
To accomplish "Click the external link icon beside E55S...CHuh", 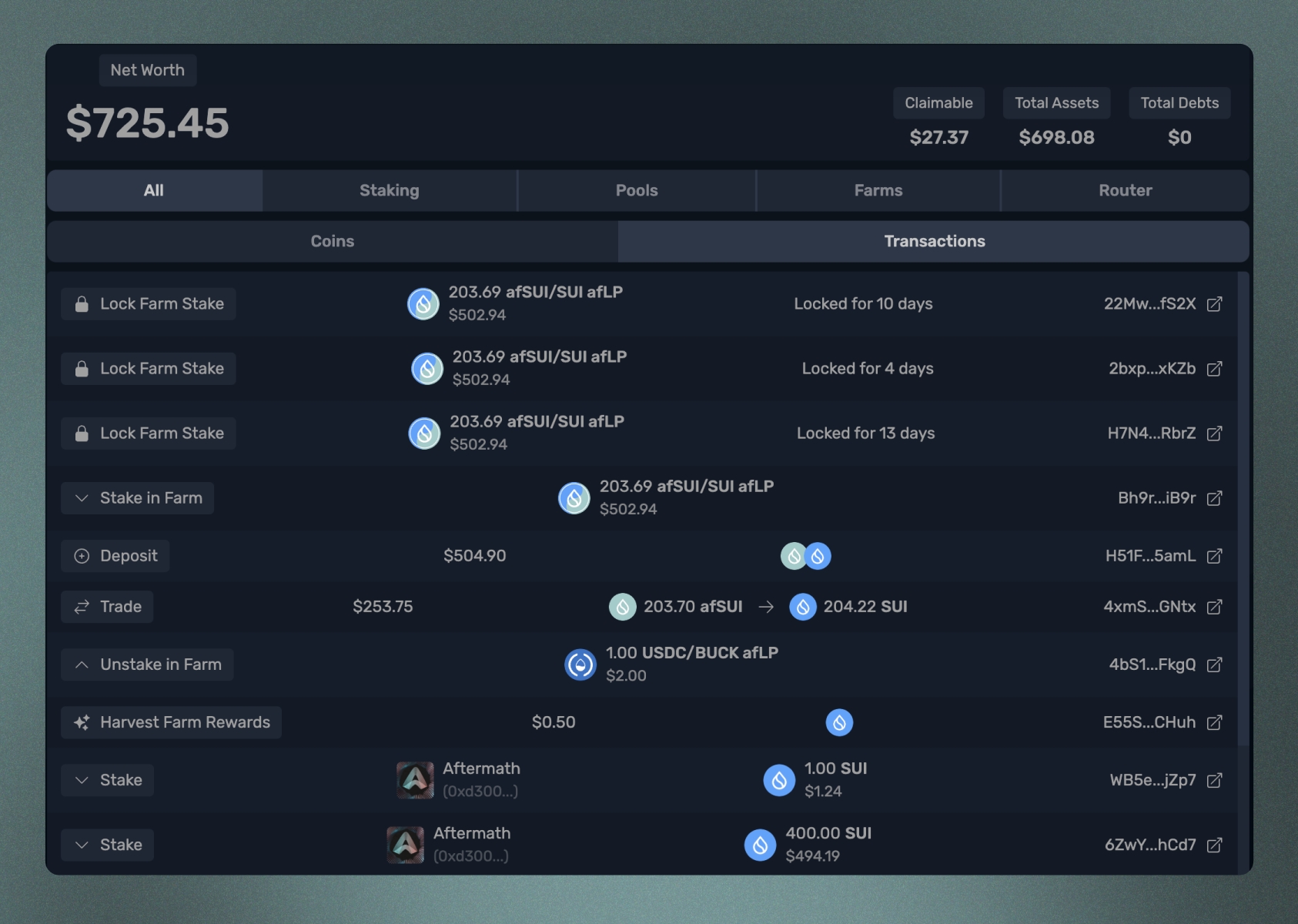I will pos(1214,722).
